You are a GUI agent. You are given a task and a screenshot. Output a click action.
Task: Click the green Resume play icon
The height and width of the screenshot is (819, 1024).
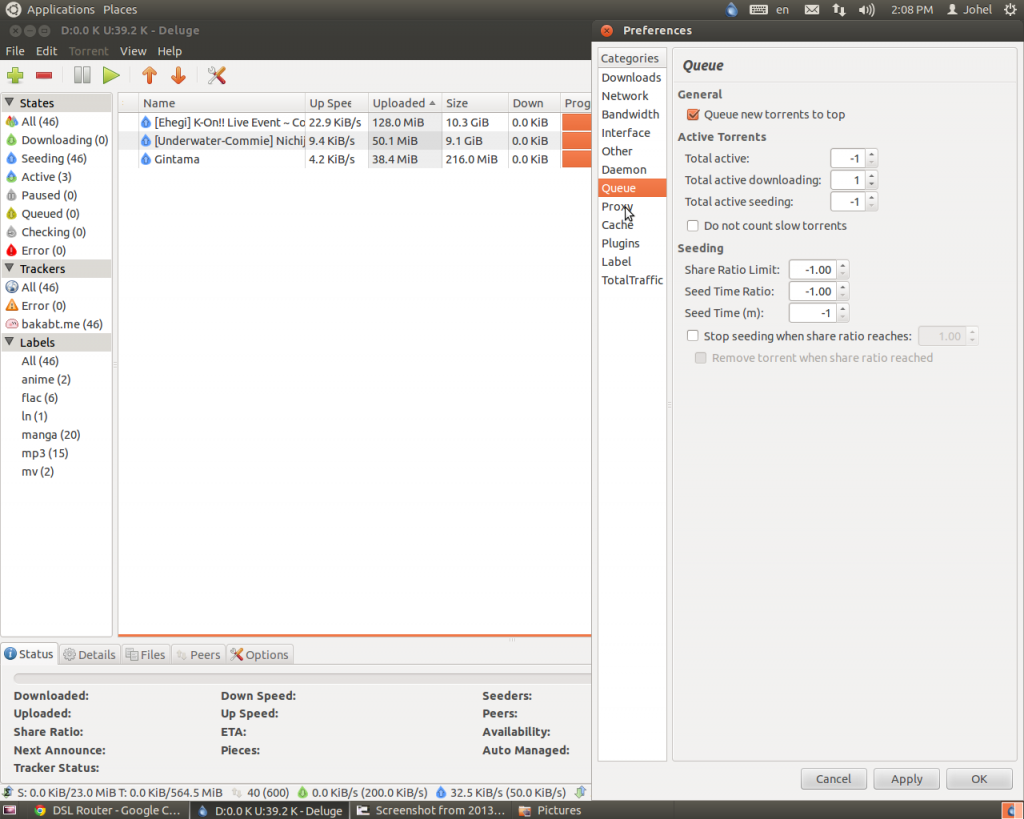[x=111, y=75]
